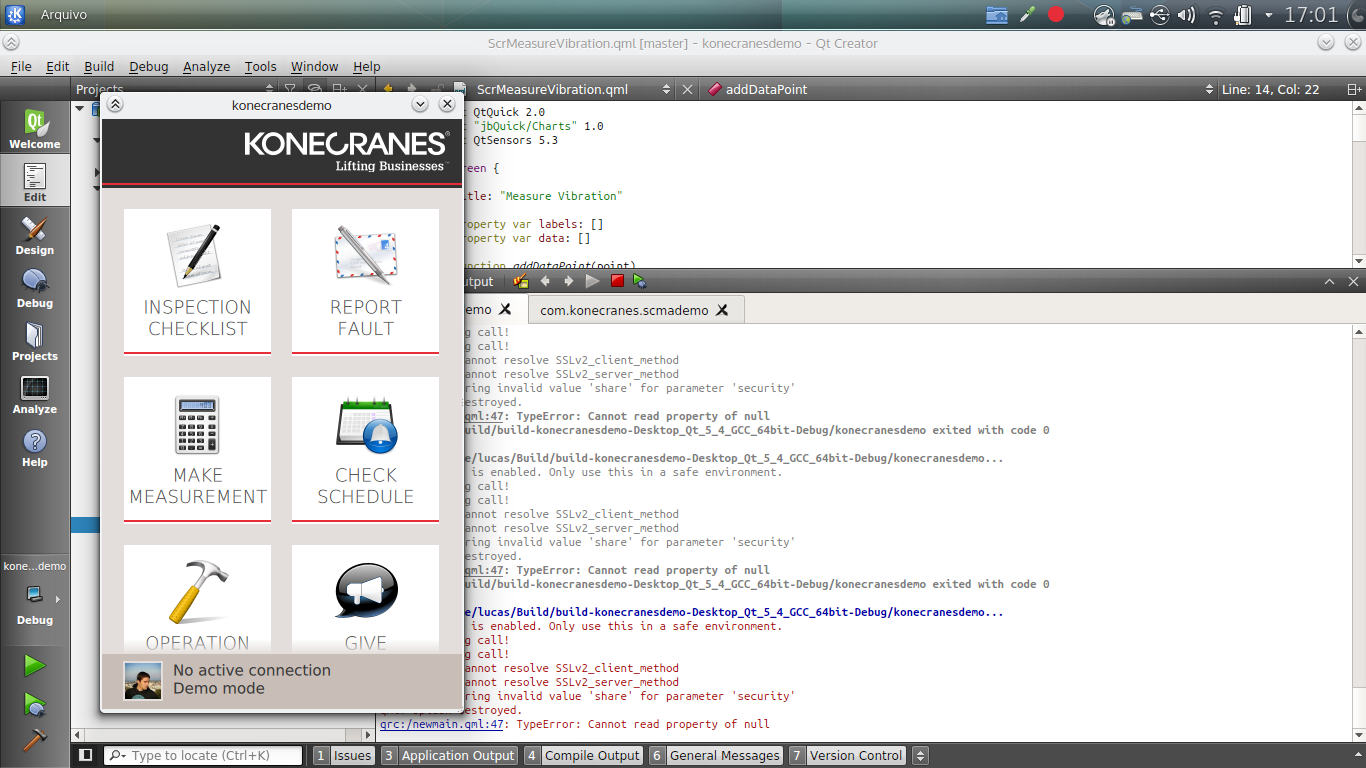Open the Welcome mode in Qt Creator
This screenshot has width=1366, height=768.
tap(35, 130)
